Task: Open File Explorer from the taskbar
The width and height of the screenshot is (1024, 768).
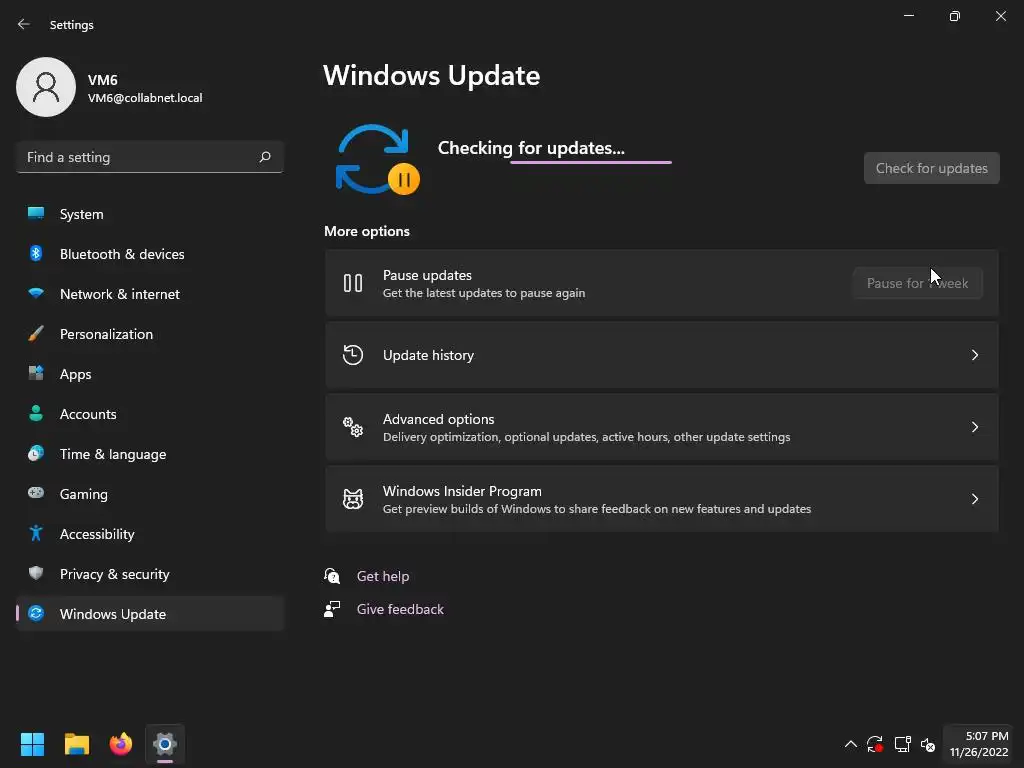Action: 76,744
